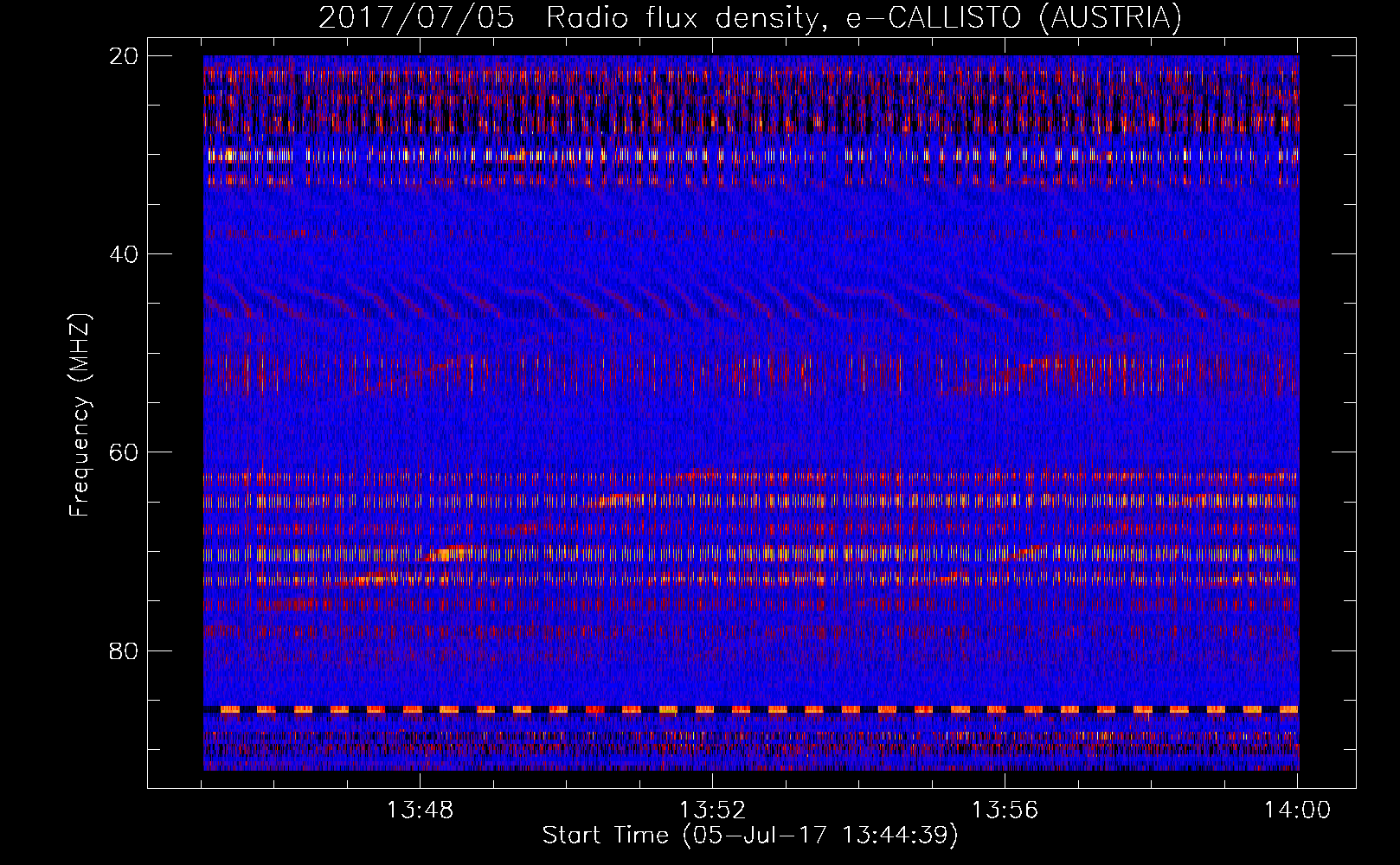Click the '14:00' time tick label
Image resolution: width=1400 pixels, height=865 pixels.
[x=1297, y=811]
